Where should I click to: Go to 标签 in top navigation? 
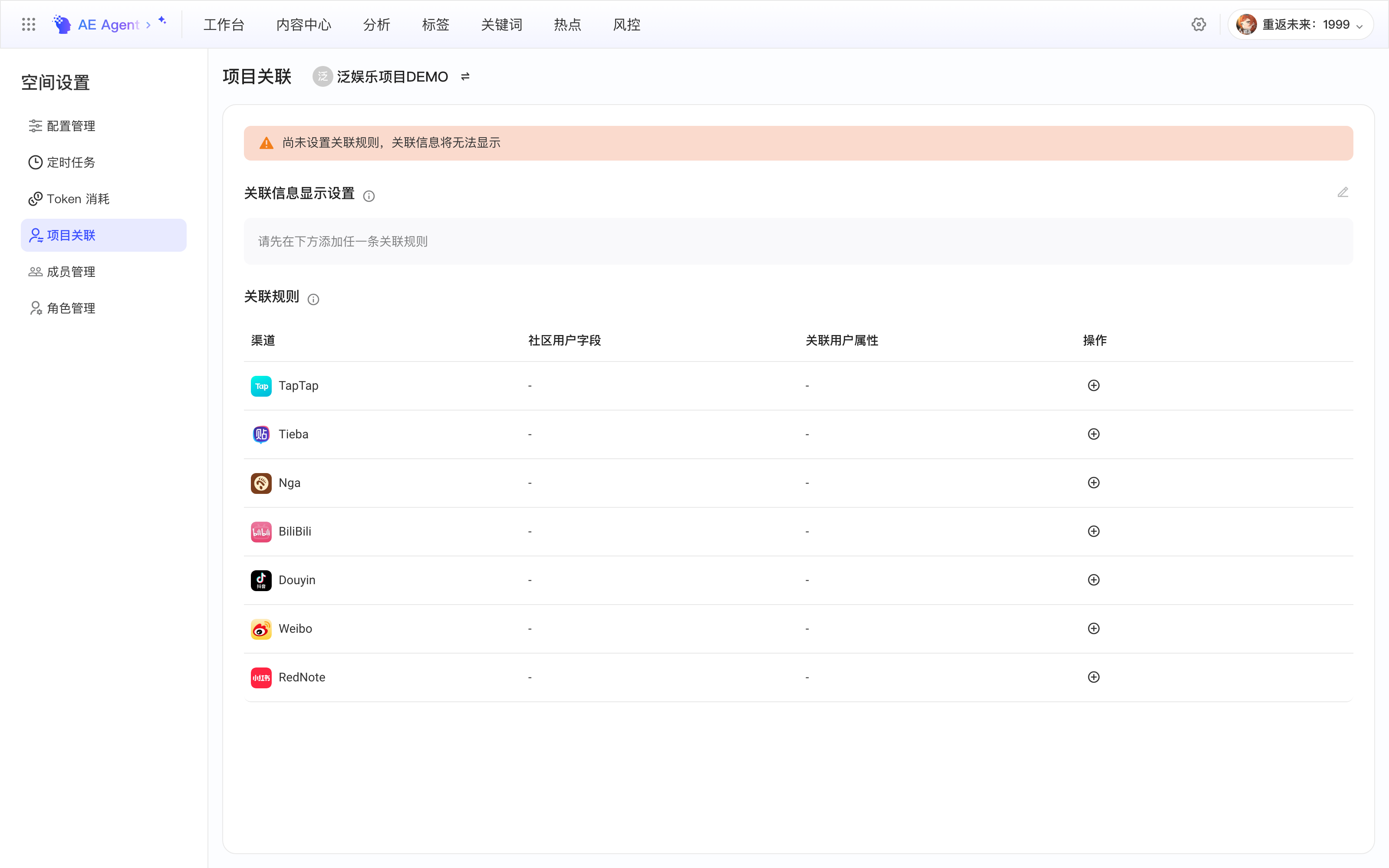point(436,25)
